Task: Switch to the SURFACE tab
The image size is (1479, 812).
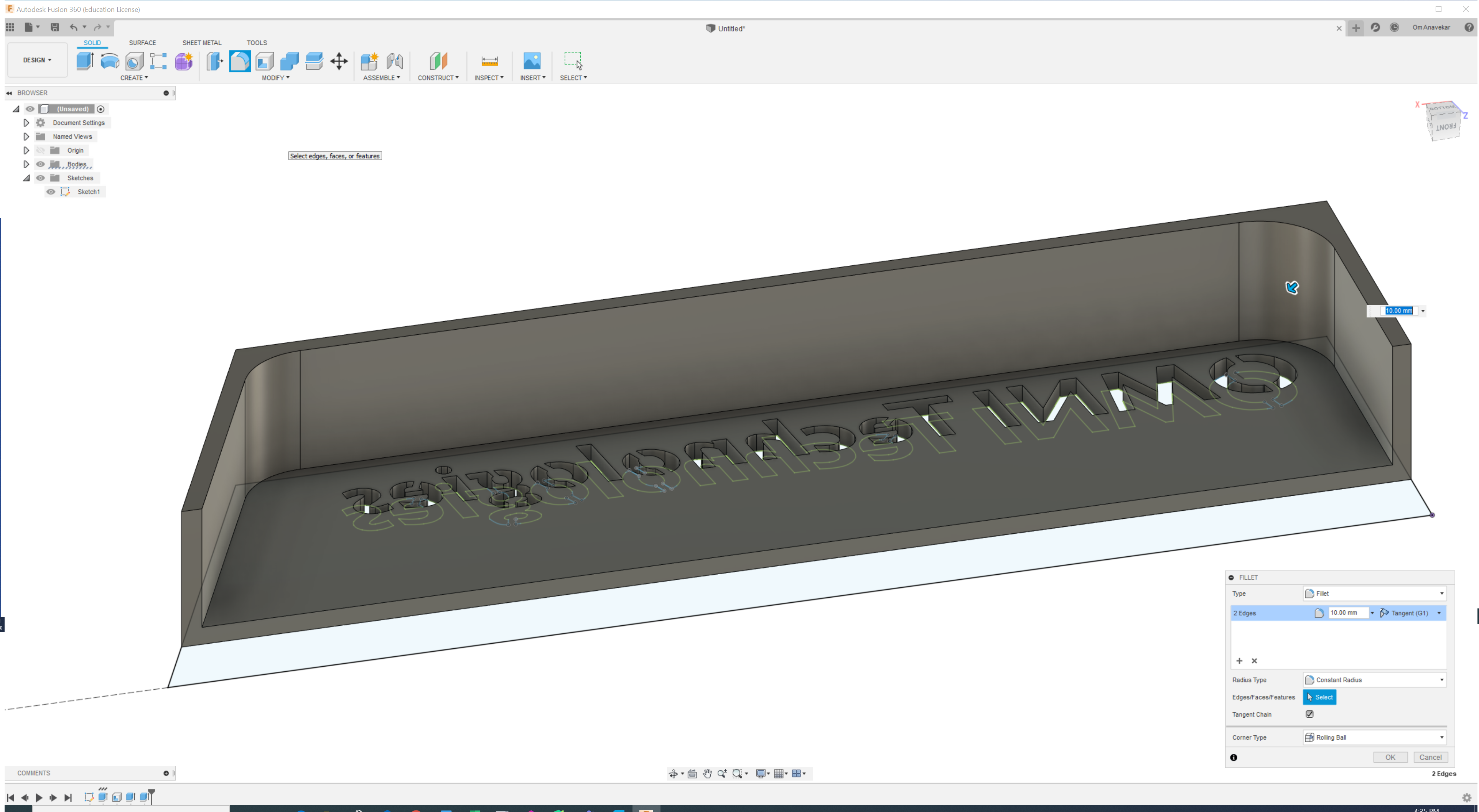Action: tap(142, 43)
